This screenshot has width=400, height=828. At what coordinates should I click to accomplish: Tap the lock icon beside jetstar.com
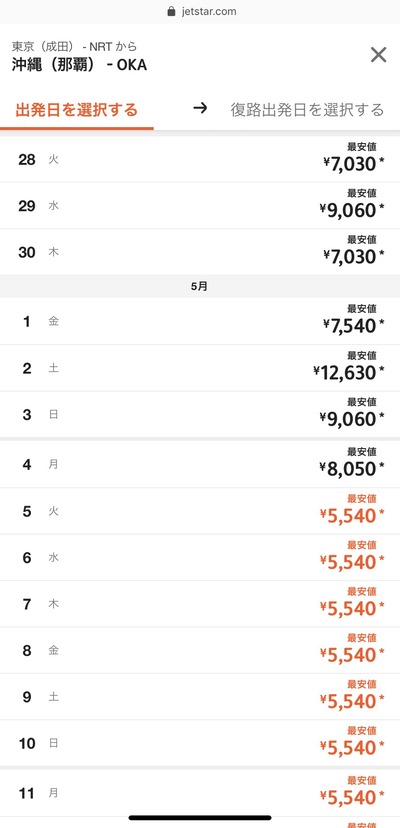click(171, 11)
